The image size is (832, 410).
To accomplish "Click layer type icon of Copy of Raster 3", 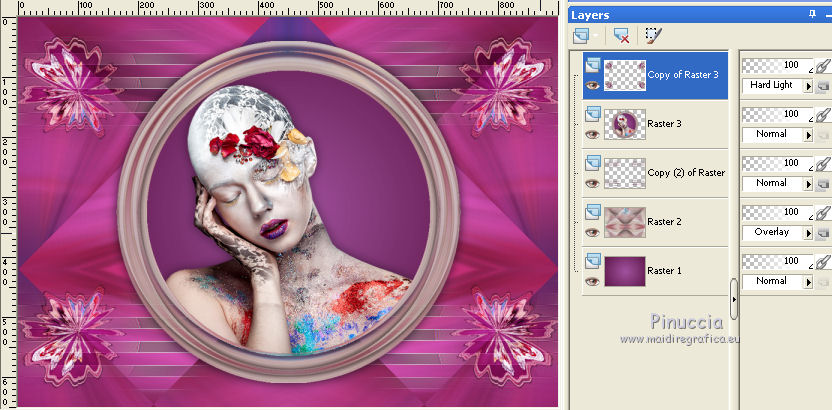I will pyautogui.click(x=593, y=65).
